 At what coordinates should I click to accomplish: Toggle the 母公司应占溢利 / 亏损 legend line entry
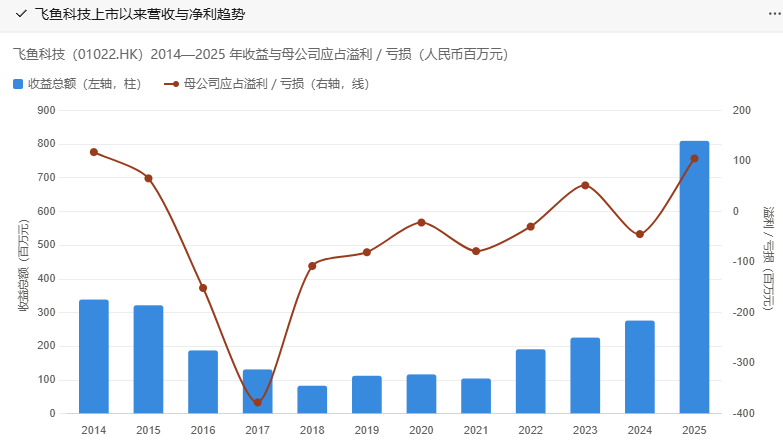(267, 84)
